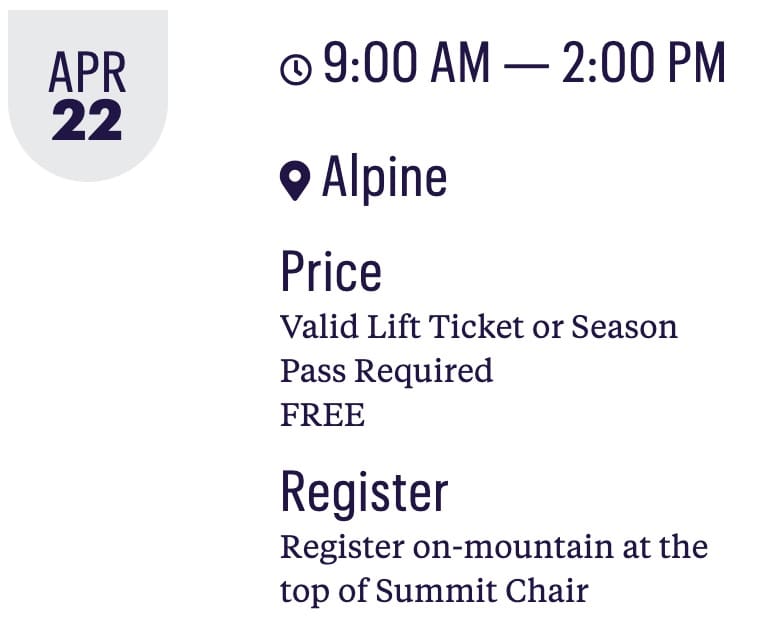Click the Valid Lift Ticket or Season line

479,327
